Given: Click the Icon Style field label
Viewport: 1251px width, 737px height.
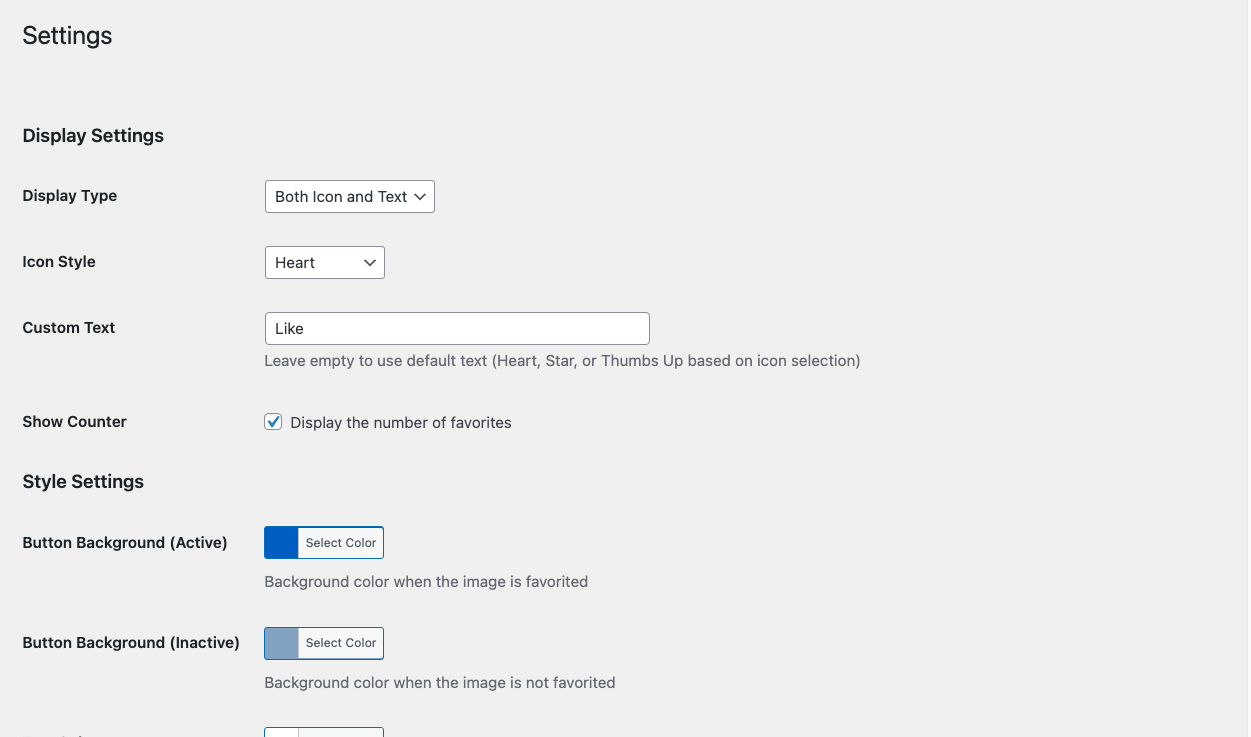Looking at the screenshot, I should tap(59, 262).
